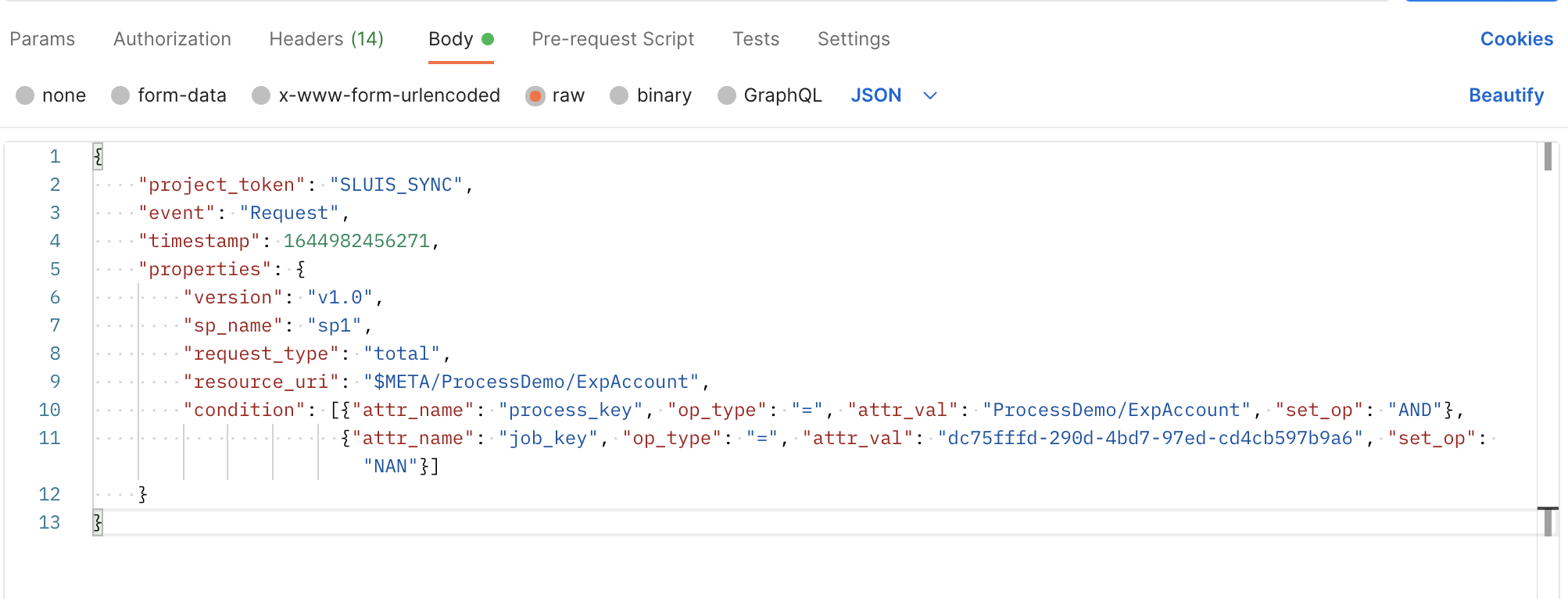Open the Cookies link
The image size is (1568, 599).
tap(1516, 39)
